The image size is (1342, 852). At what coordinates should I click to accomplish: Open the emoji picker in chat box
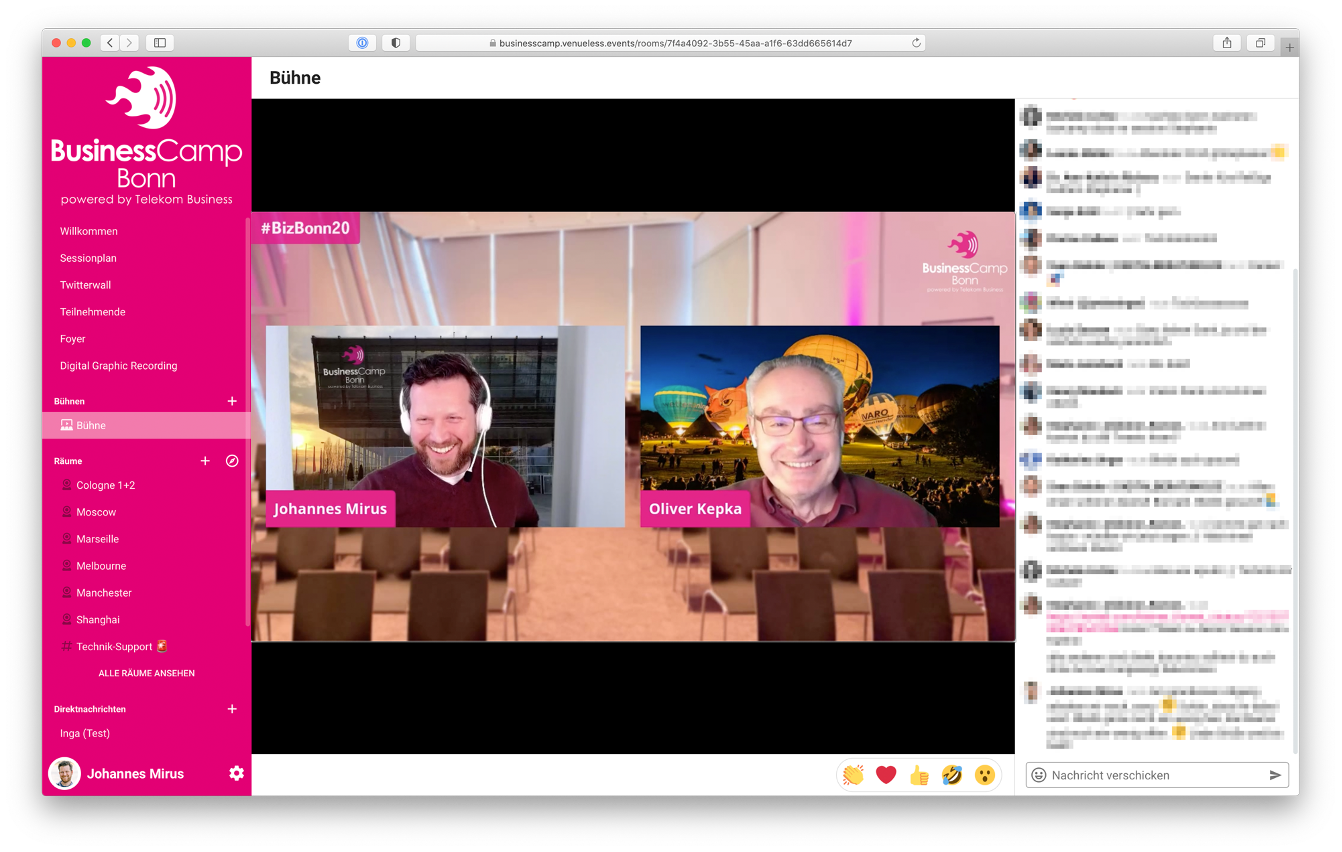[x=1039, y=775]
